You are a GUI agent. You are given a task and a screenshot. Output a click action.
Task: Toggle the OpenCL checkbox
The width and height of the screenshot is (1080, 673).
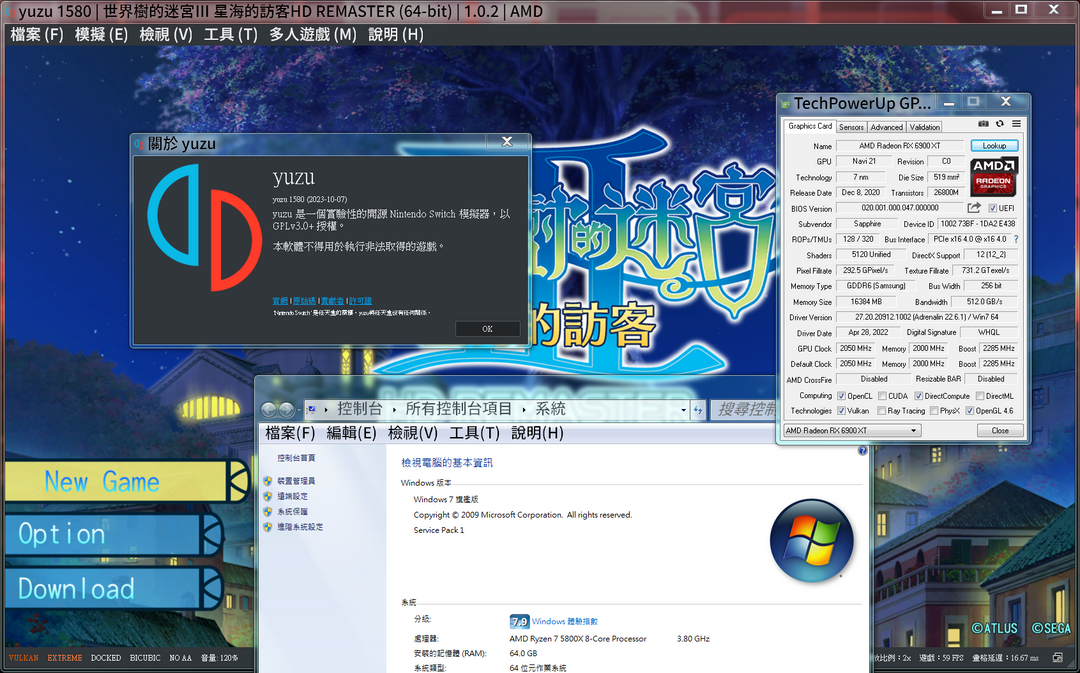point(841,396)
